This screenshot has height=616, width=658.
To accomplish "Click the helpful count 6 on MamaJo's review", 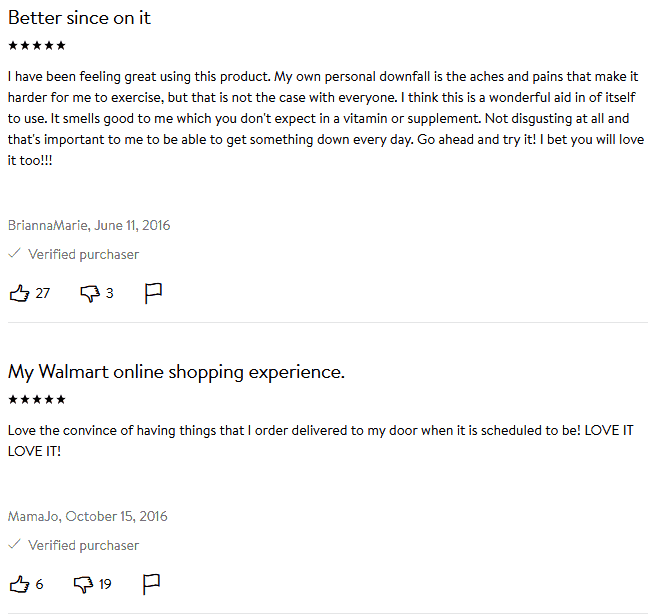I will click(x=39, y=584).
